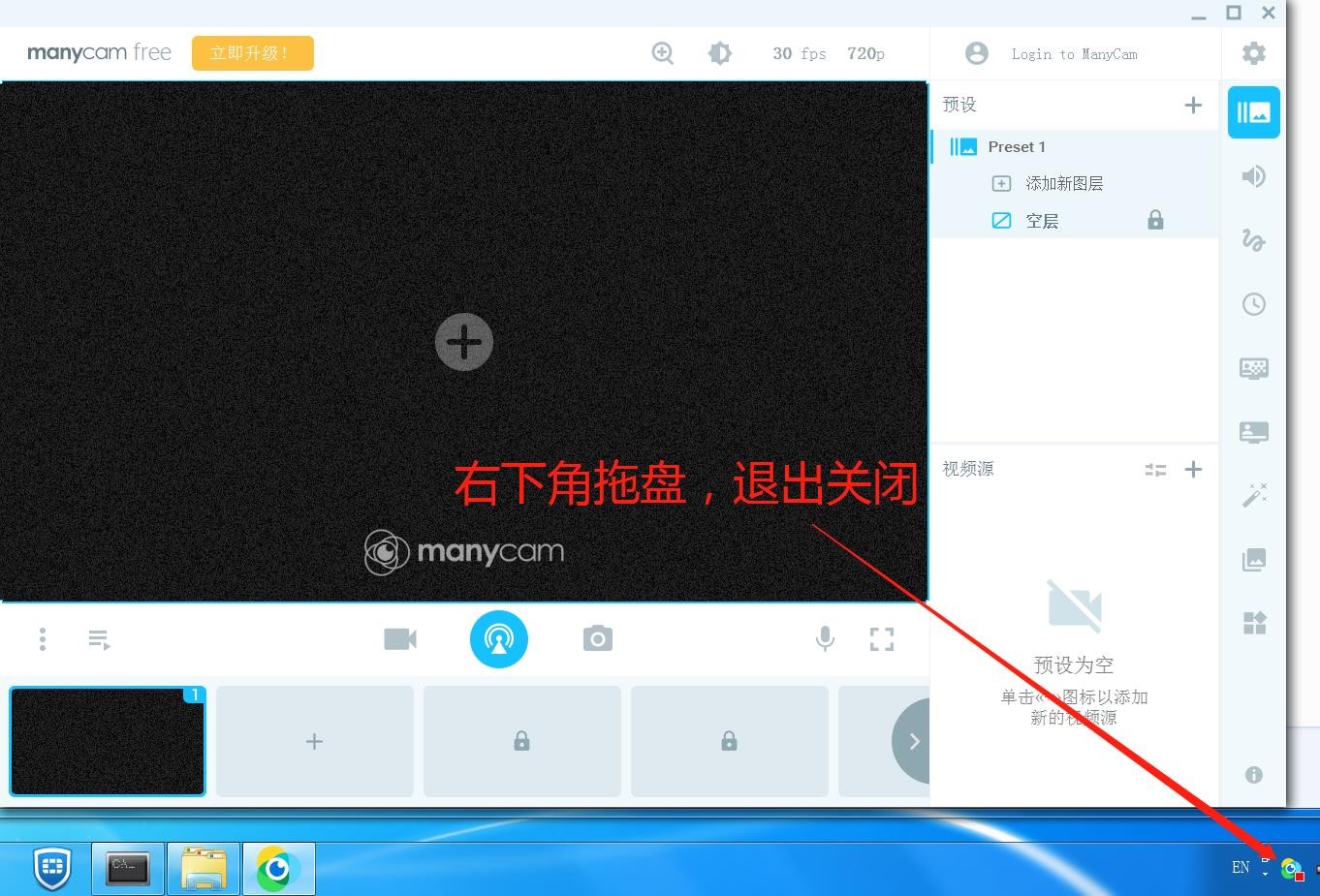Open the settings gear icon
Screen dimensions: 1320x896
[x=1254, y=53]
